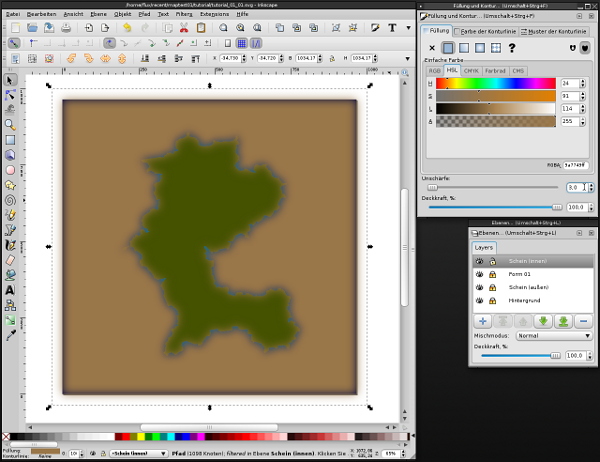The height and width of the screenshot is (462, 600).
Task: Hide the Form 01 layer
Action: click(479, 274)
